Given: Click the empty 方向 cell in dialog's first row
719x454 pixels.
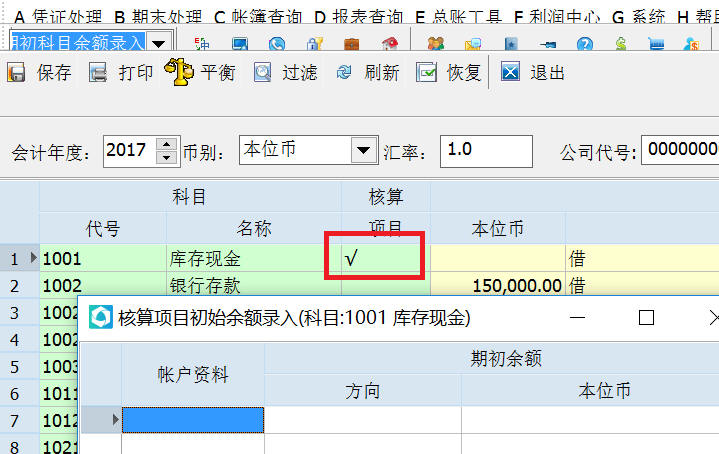Looking at the screenshot, I should click(x=363, y=420).
